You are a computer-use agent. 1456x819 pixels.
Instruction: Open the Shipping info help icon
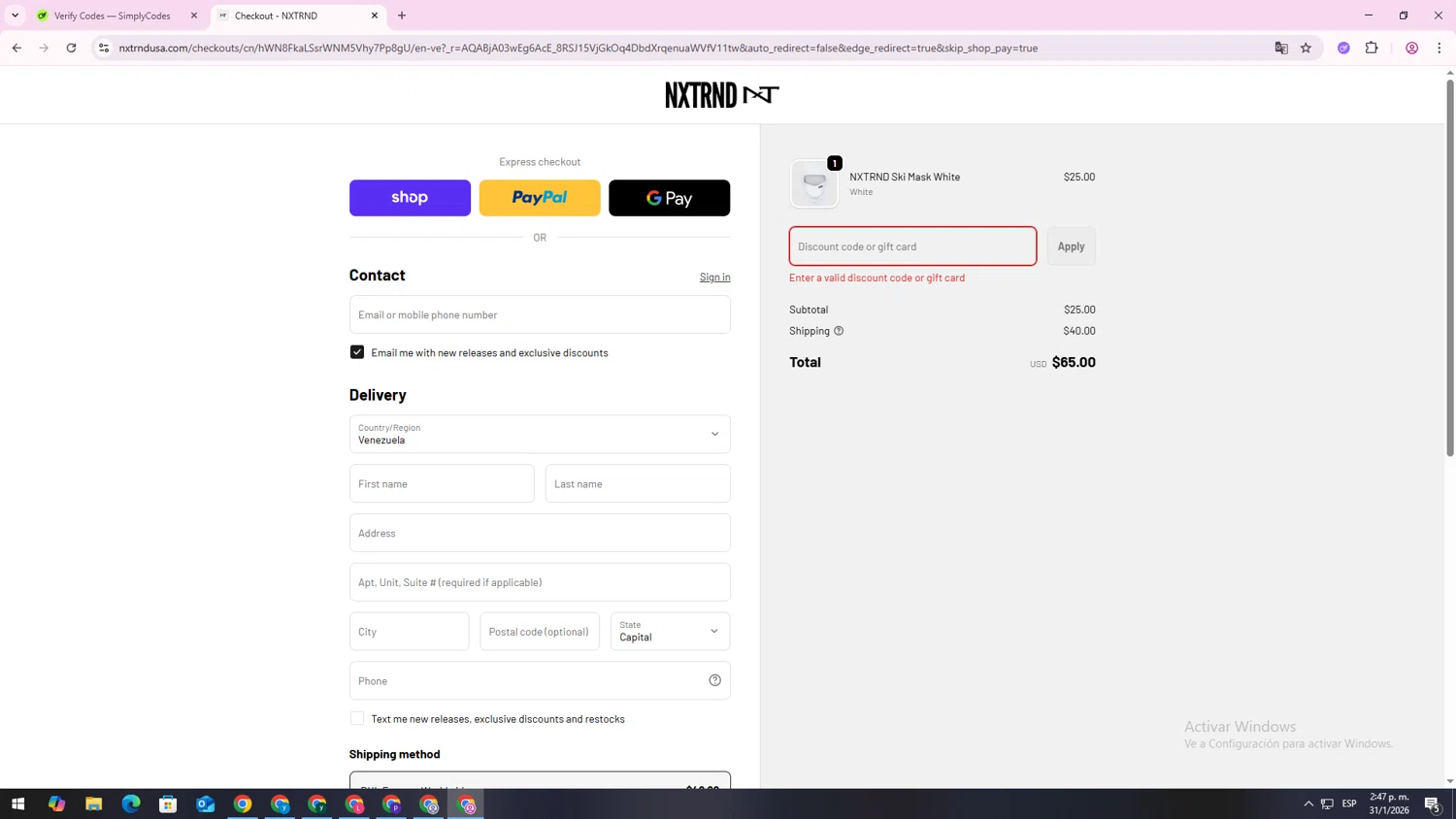[839, 331]
